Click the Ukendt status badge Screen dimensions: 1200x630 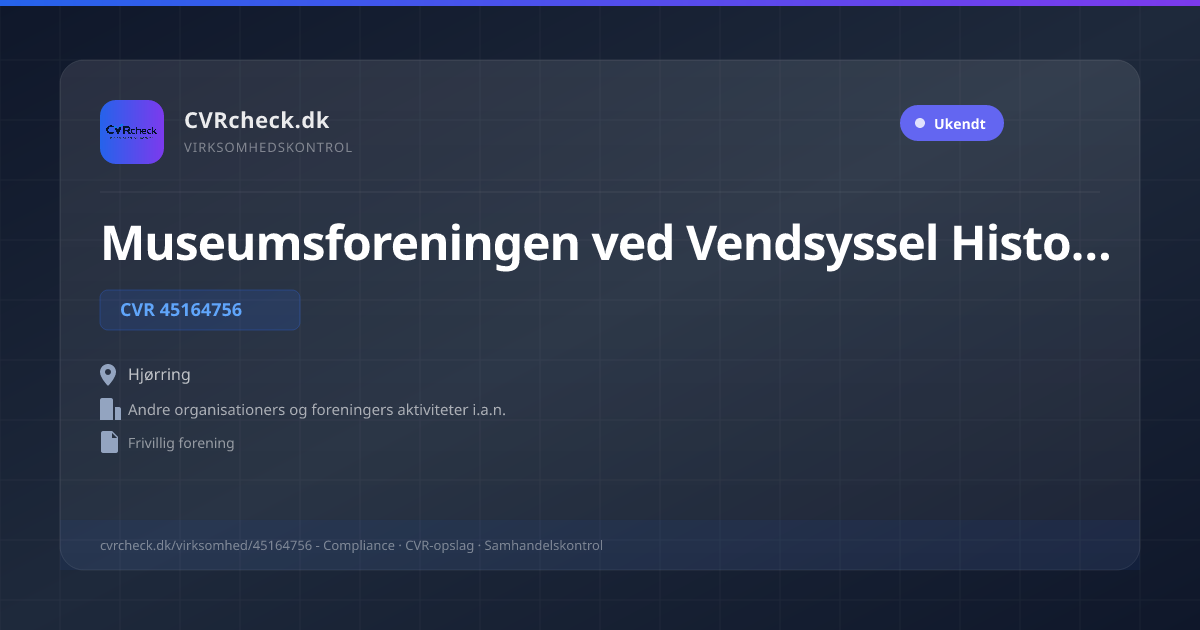pos(951,124)
